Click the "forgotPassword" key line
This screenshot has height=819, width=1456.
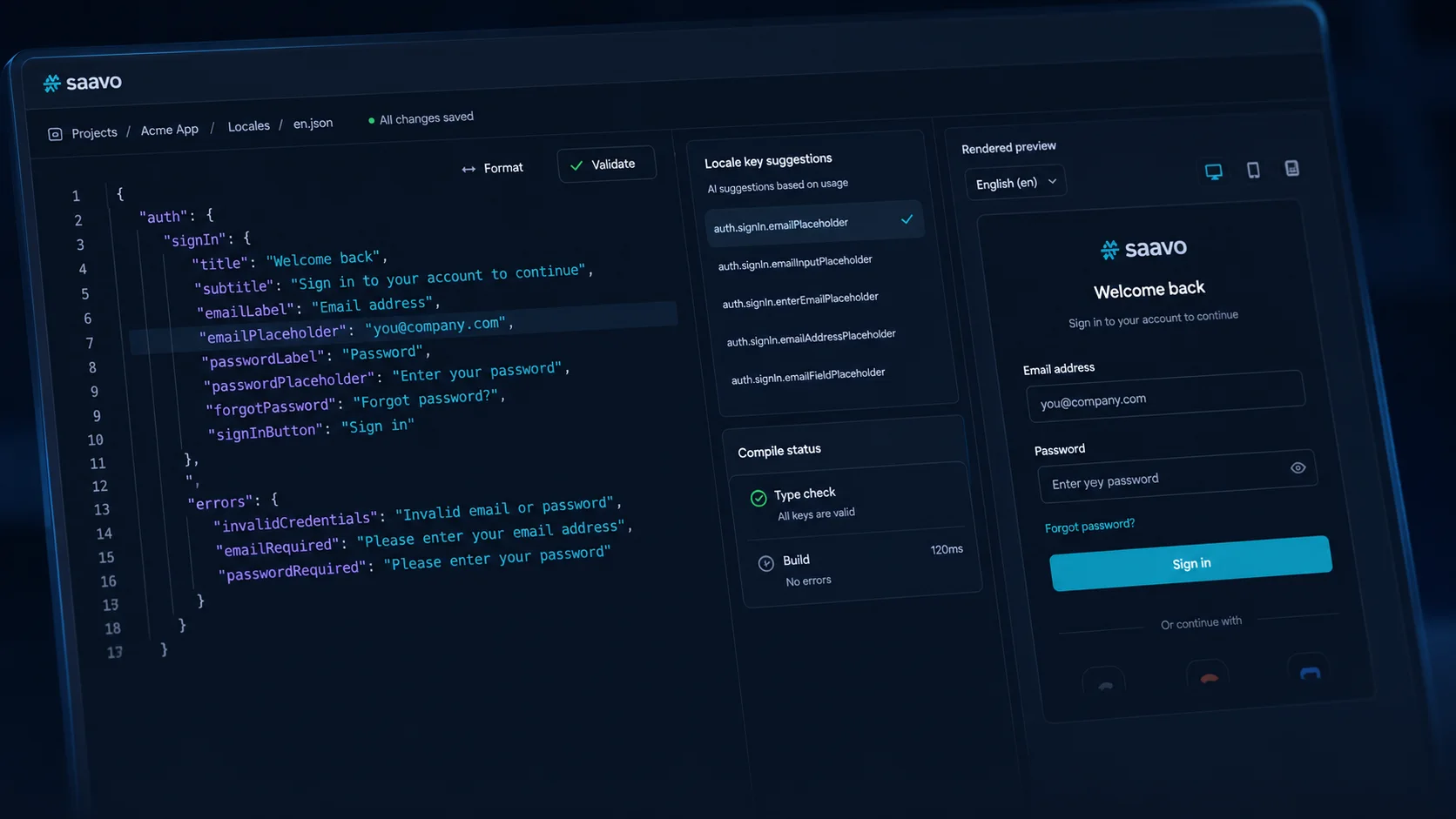(x=355, y=401)
